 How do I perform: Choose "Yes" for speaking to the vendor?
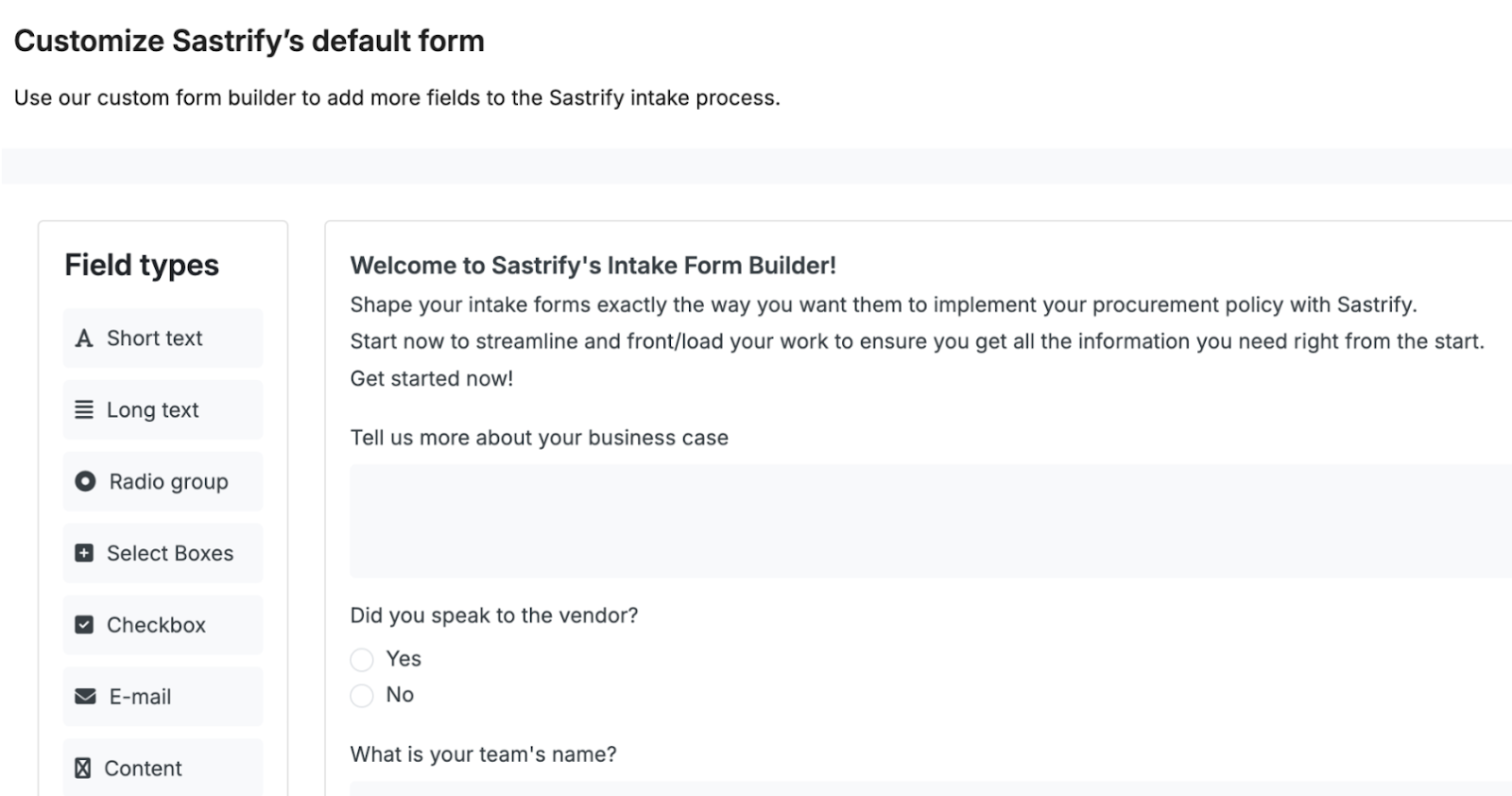(362, 660)
